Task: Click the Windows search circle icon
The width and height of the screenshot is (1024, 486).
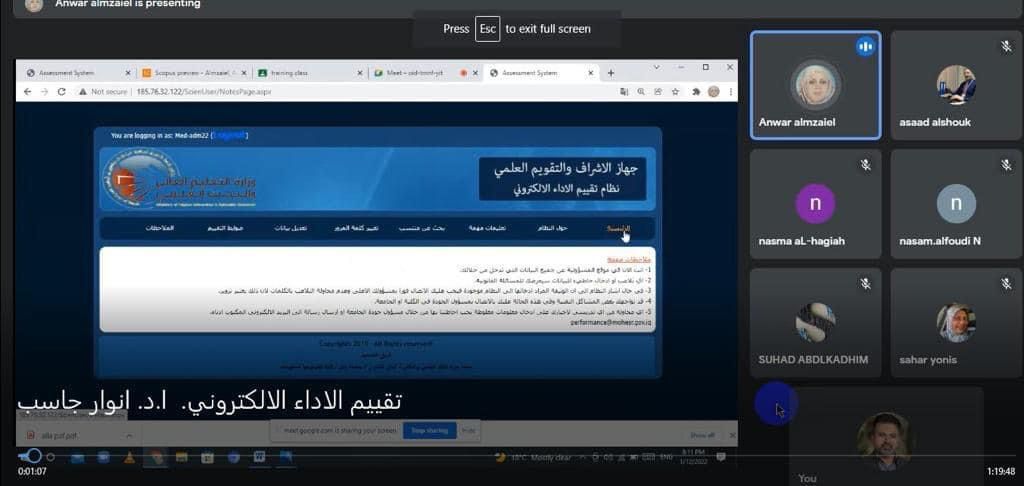Action: [50, 457]
